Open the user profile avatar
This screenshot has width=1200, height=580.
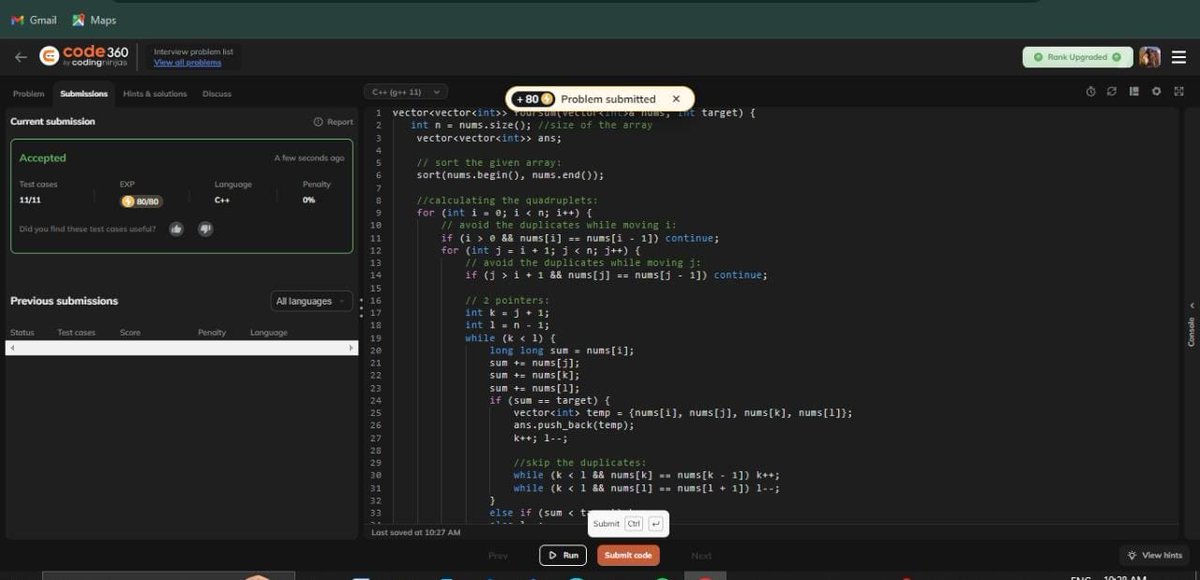(1150, 57)
